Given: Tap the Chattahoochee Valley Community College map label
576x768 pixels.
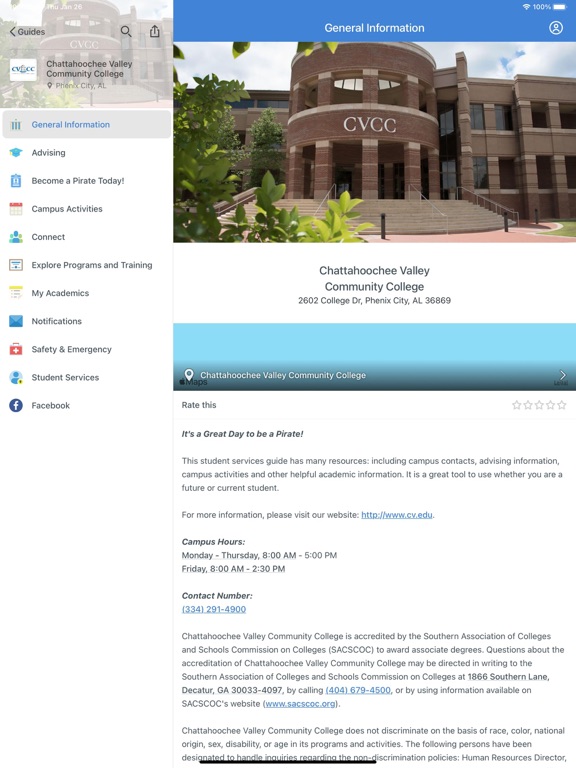Looking at the screenshot, I should pos(283,375).
